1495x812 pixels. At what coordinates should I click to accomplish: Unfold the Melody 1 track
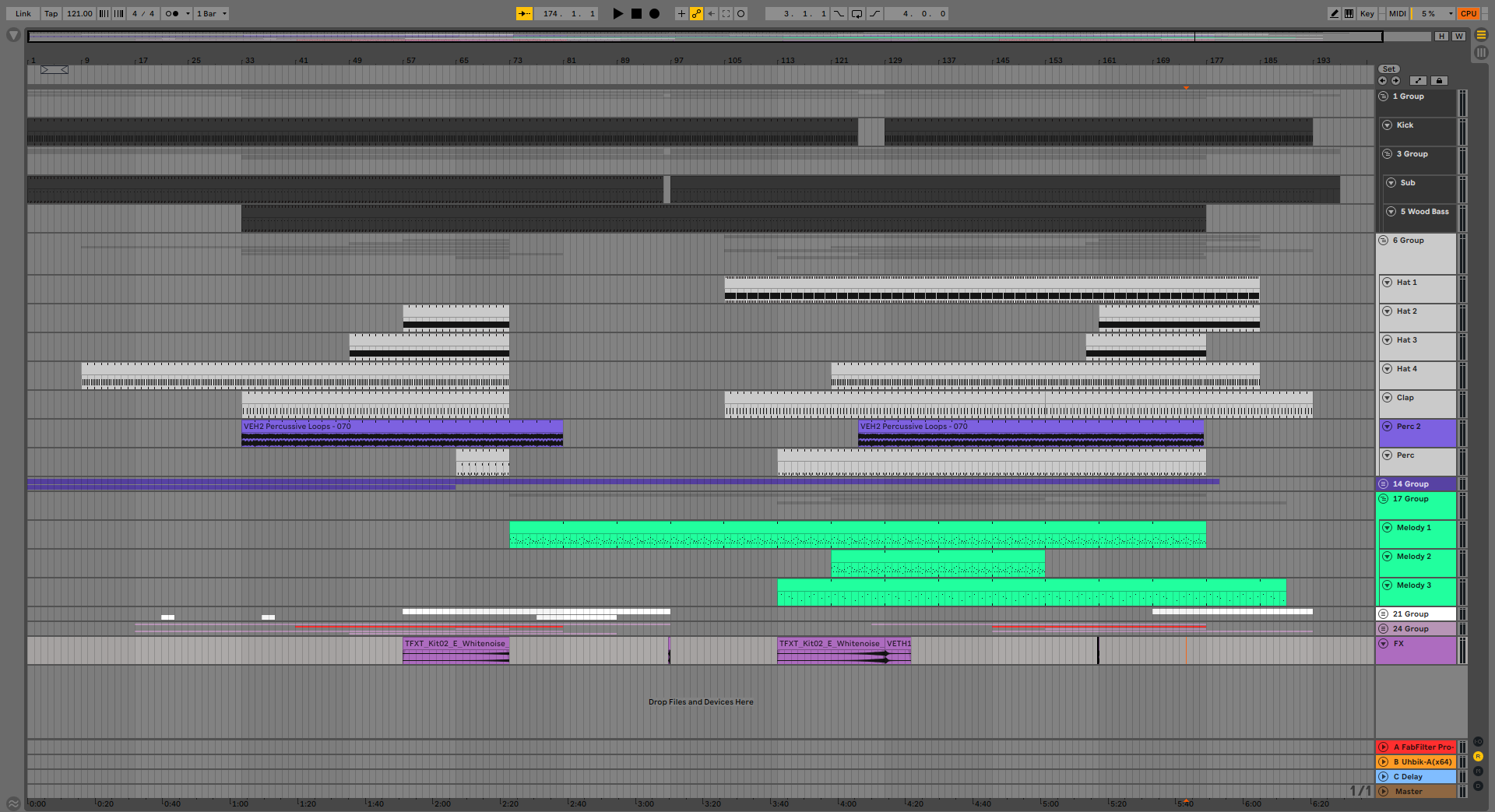tap(1388, 528)
